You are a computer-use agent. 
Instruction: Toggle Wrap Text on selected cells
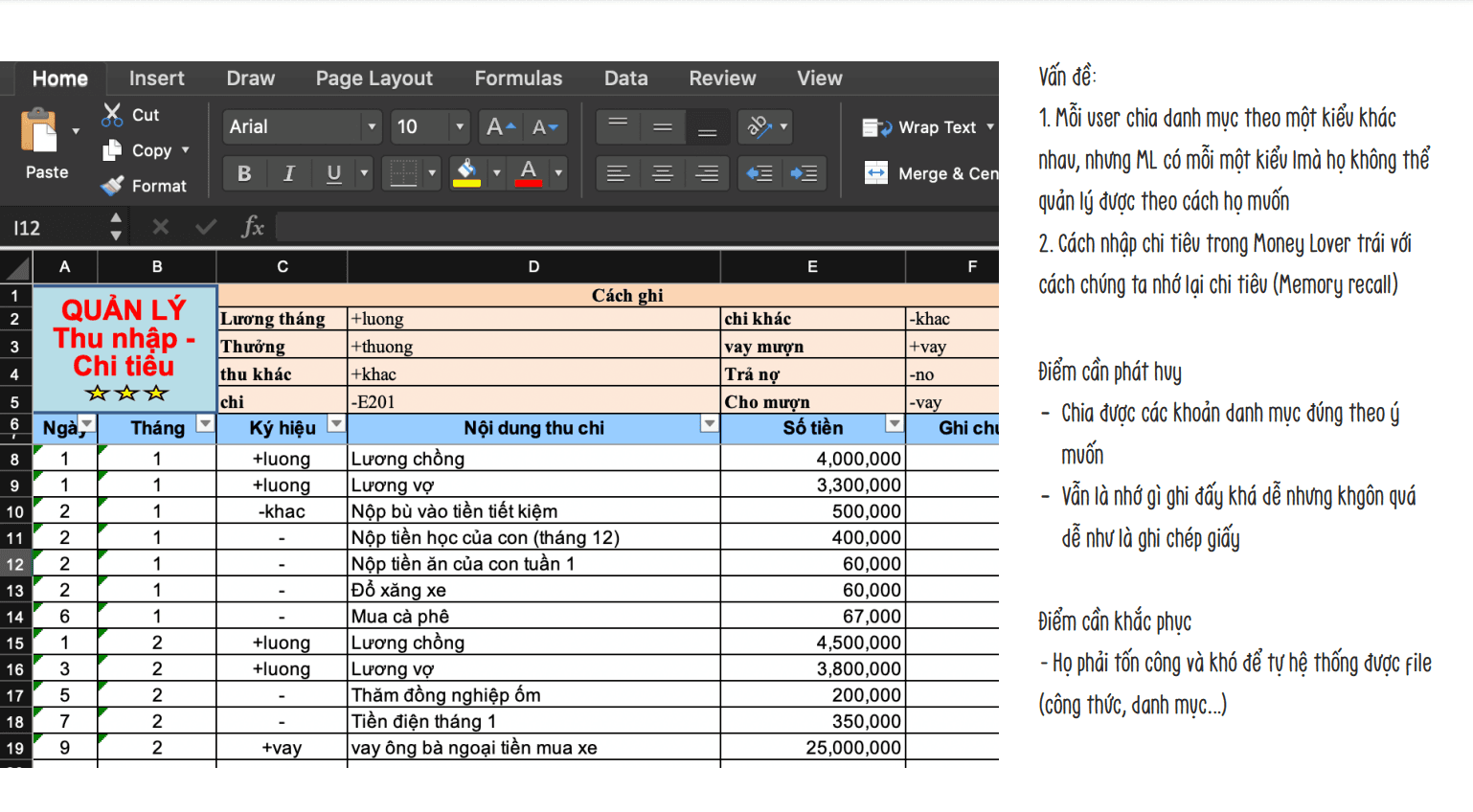point(919,127)
